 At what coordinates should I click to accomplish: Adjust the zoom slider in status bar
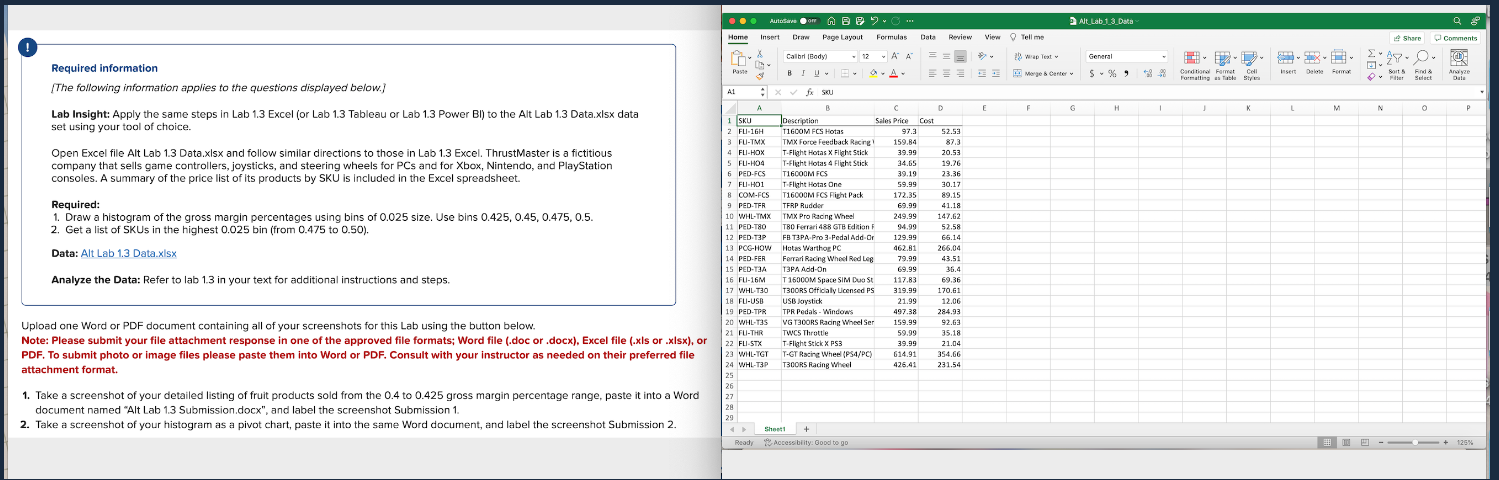1415,441
